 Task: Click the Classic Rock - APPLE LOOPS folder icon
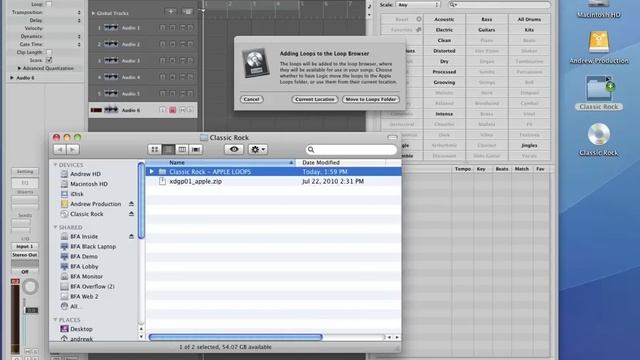point(162,172)
